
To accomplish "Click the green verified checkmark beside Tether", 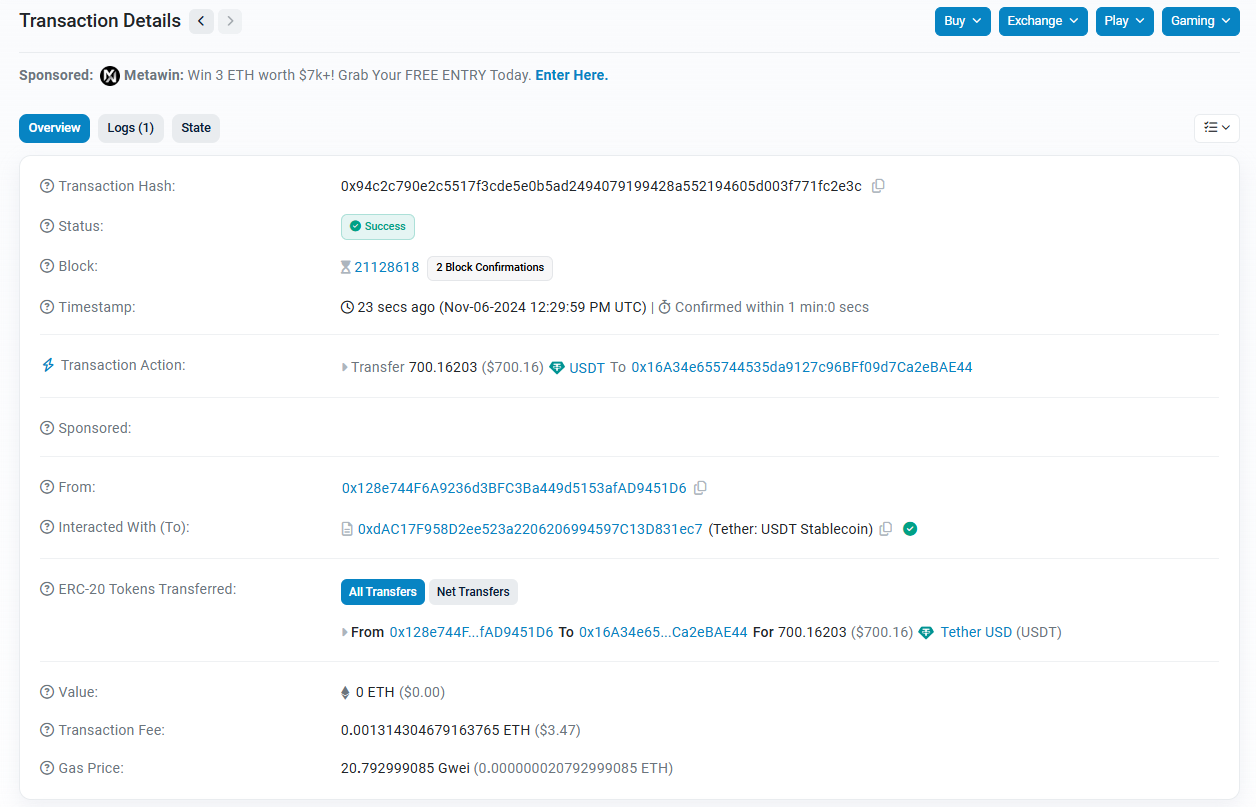I will (910, 529).
